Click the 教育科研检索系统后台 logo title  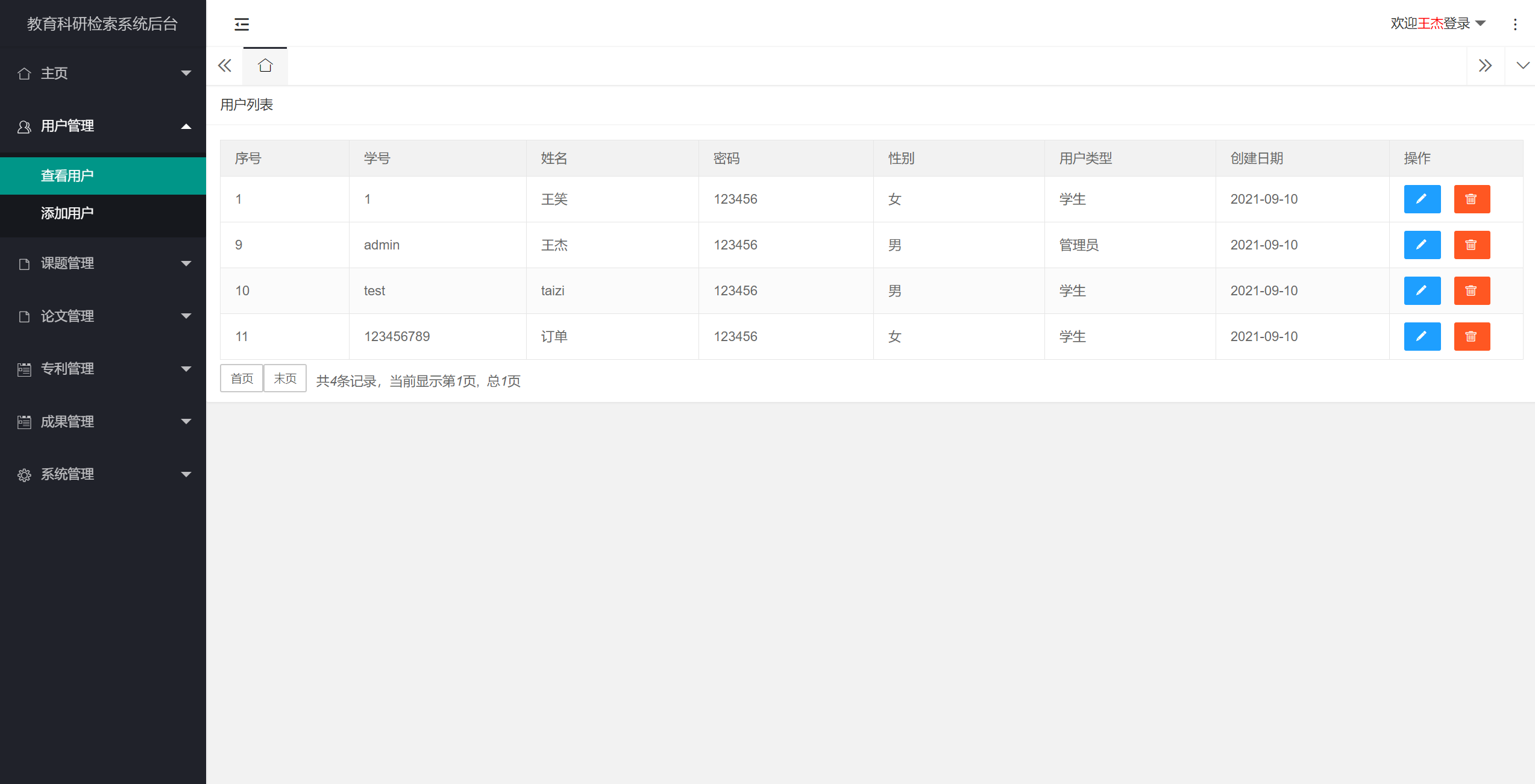coord(102,24)
